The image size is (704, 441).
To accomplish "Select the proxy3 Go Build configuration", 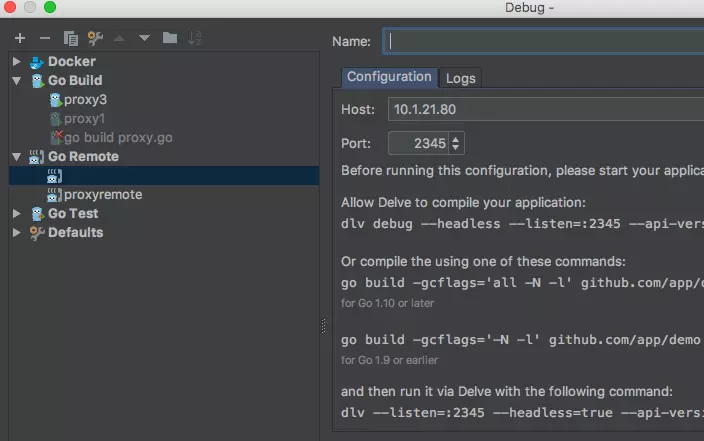I will [x=84, y=100].
